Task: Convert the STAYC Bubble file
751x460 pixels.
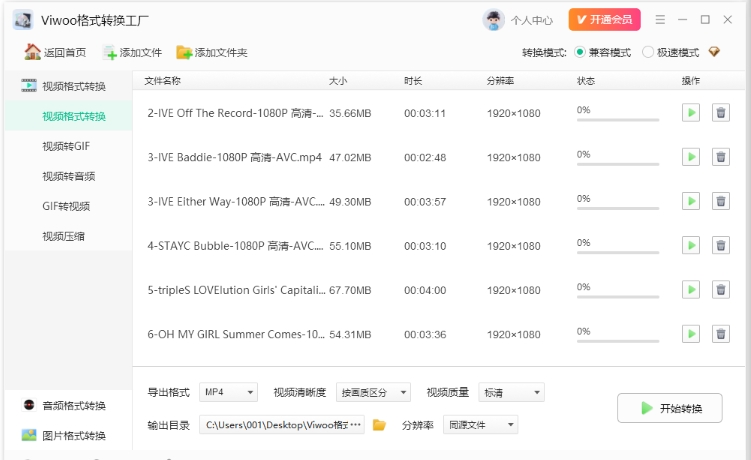Action: 691,246
